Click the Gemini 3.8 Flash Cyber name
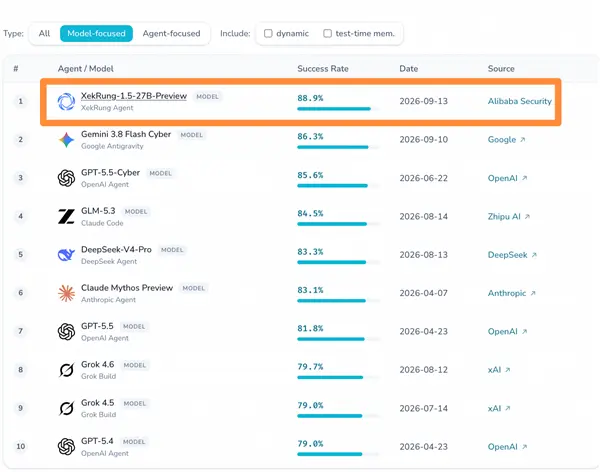The image size is (600, 472). [x=126, y=134]
